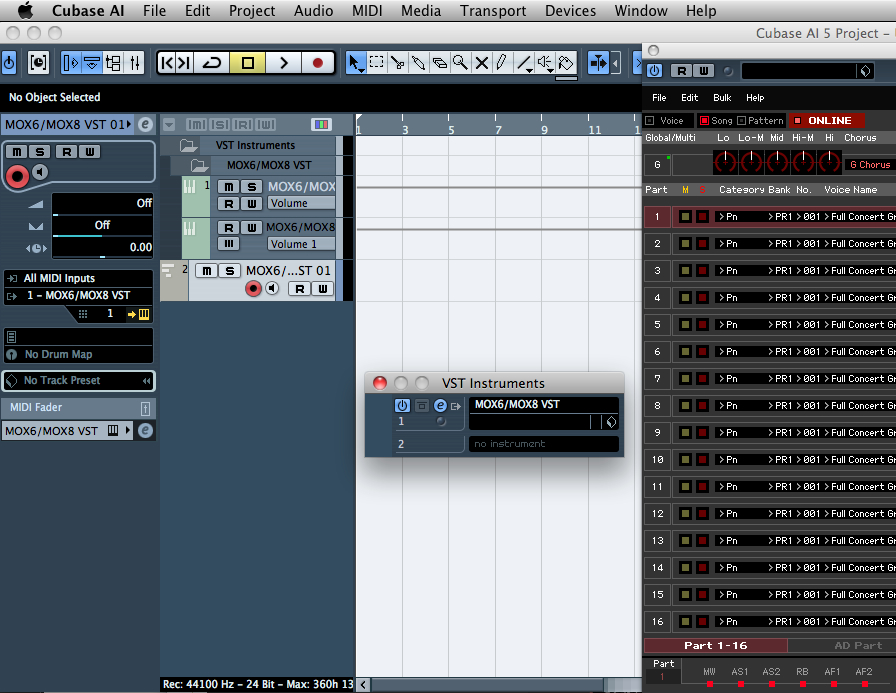Image resolution: width=896 pixels, height=693 pixels.
Task: Open track list options dropdown arrow
Action: (x=169, y=124)
